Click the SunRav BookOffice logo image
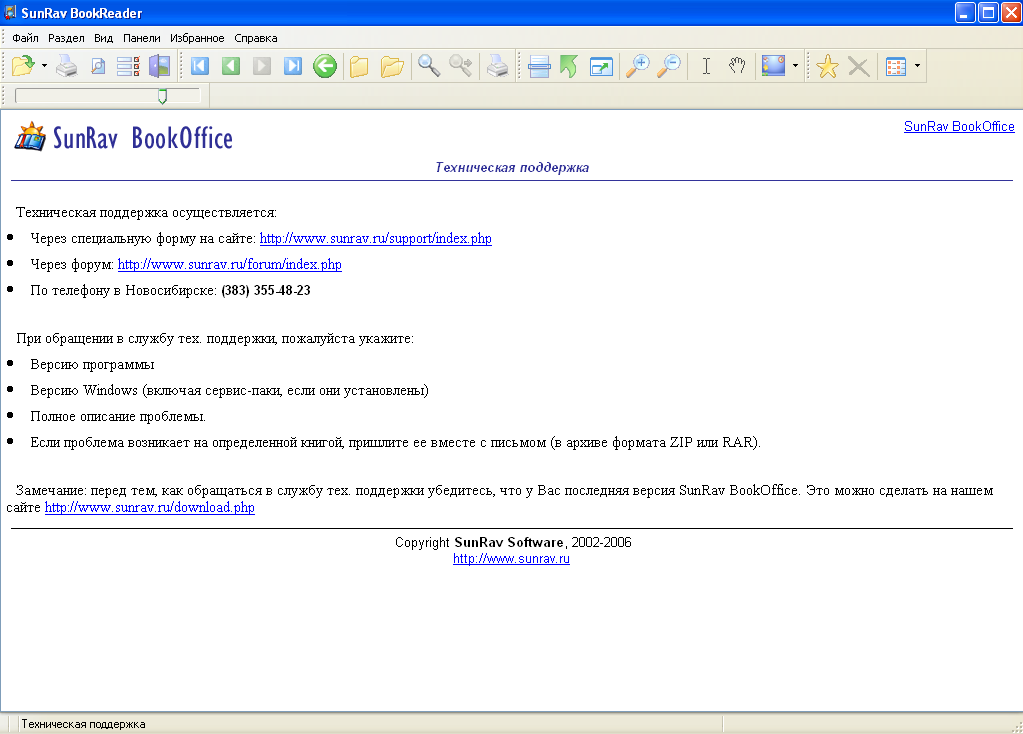 point(123,137)
